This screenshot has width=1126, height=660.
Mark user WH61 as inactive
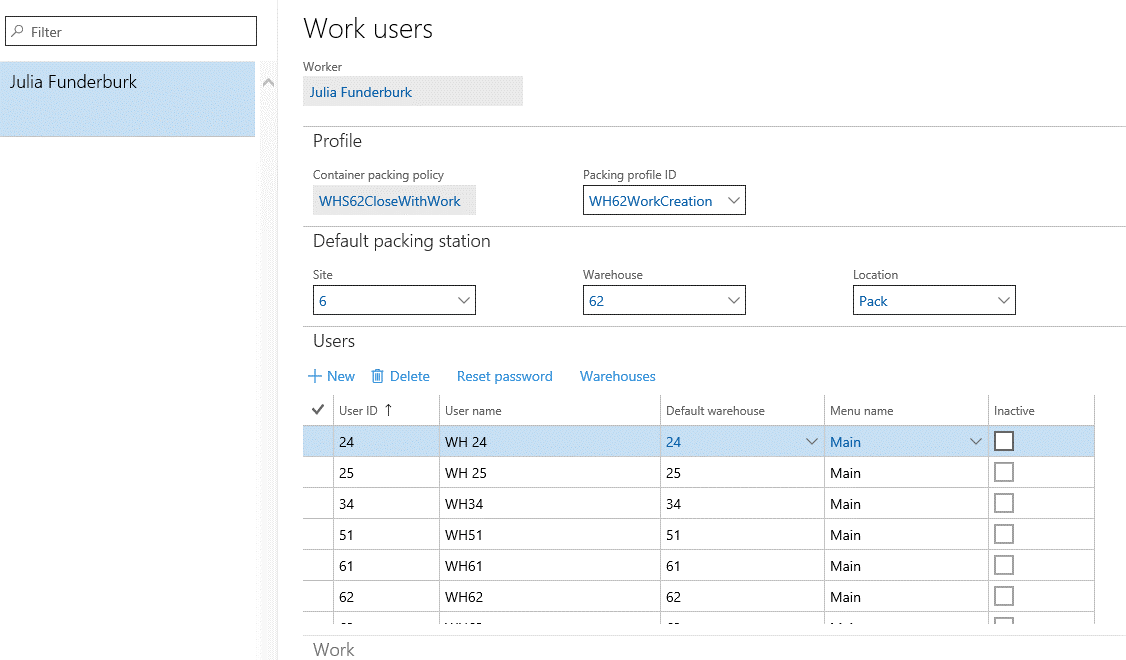tap(1004, 565)
